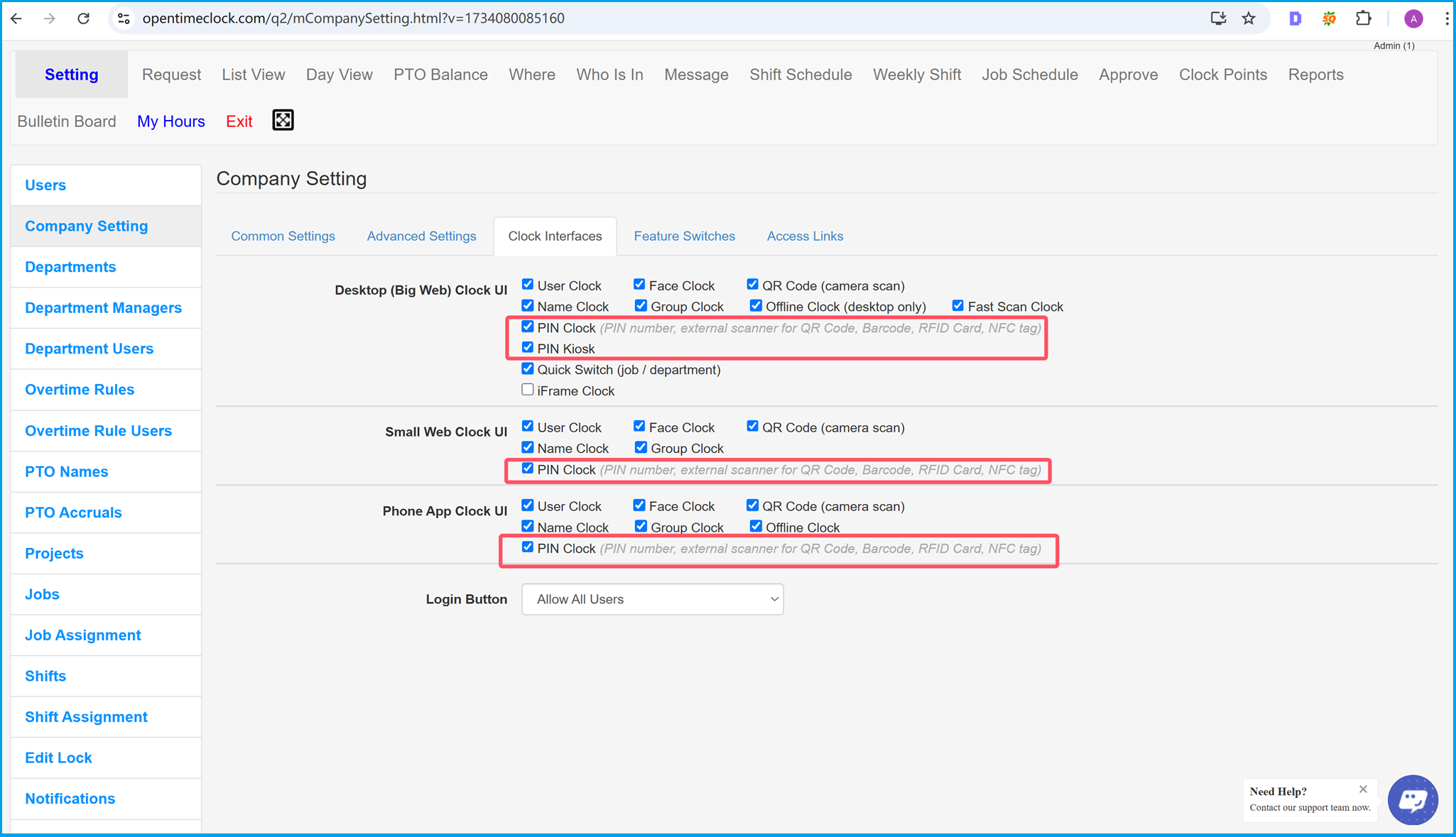
Task: Open the orange-green browser extension icon
Action: (1329, 18)
